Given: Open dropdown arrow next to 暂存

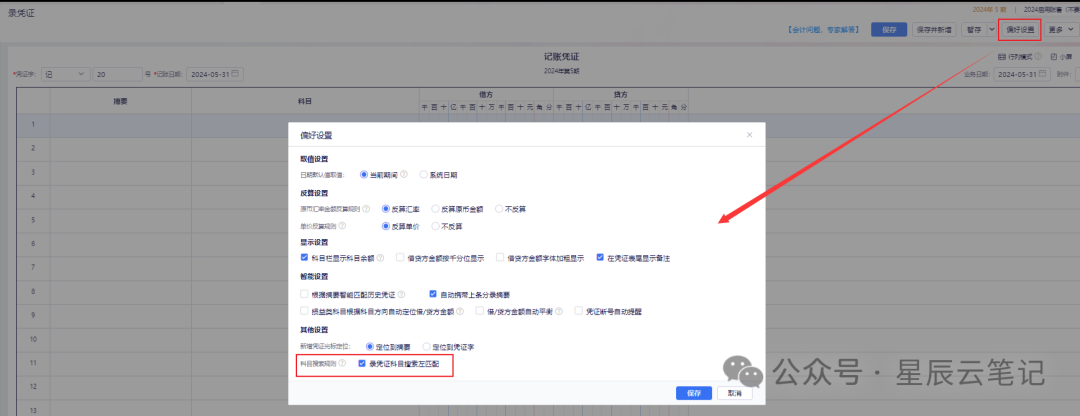Looking at the screenshot, I should (991, 30).
